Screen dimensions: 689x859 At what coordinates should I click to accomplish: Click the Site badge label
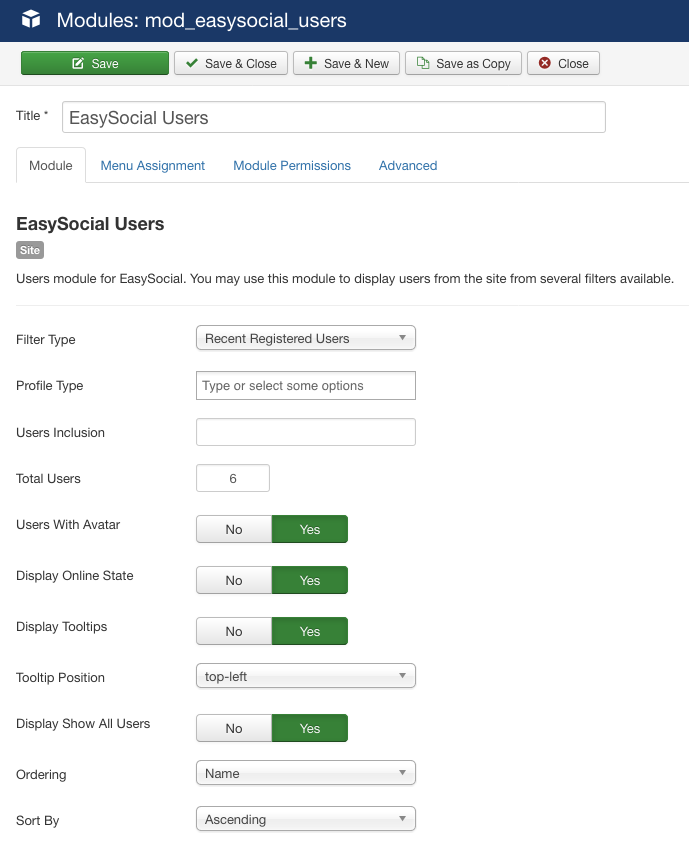point(30,250)
